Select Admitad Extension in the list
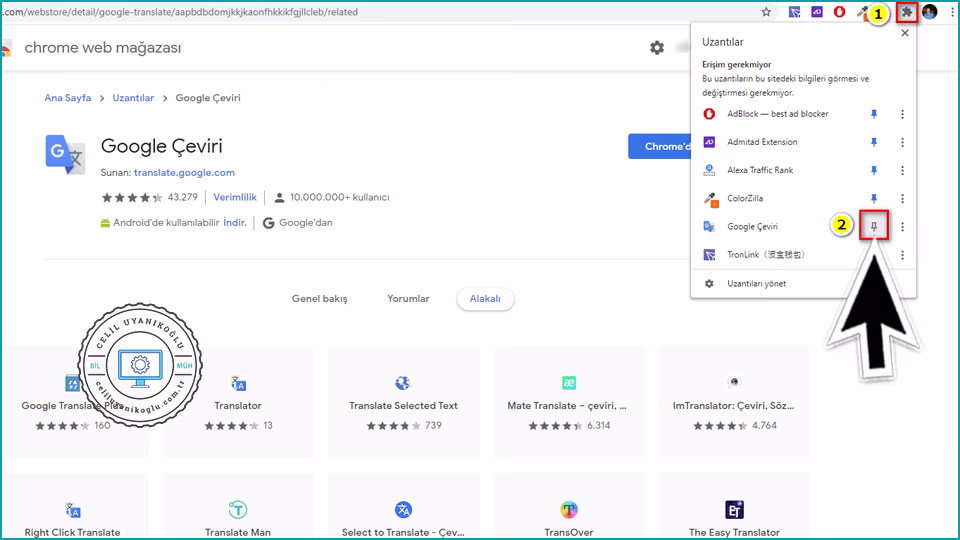This screenshot has height=540, width=960. click(762, 142)
